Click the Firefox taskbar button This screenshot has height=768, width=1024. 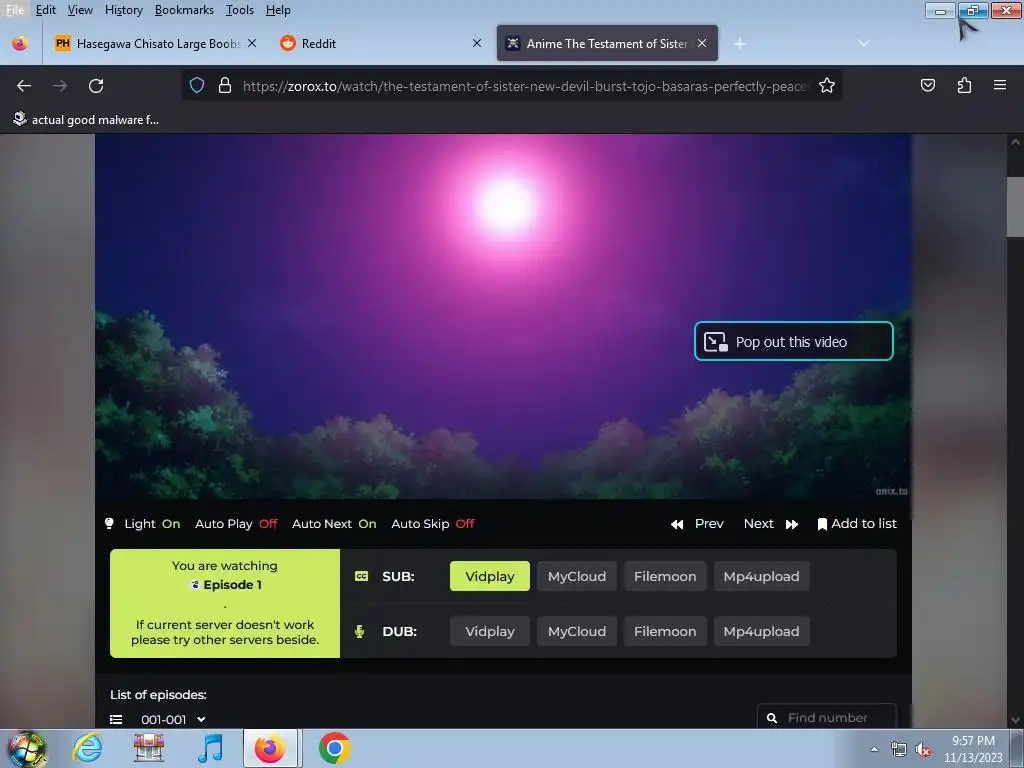[x=270, y=748]
